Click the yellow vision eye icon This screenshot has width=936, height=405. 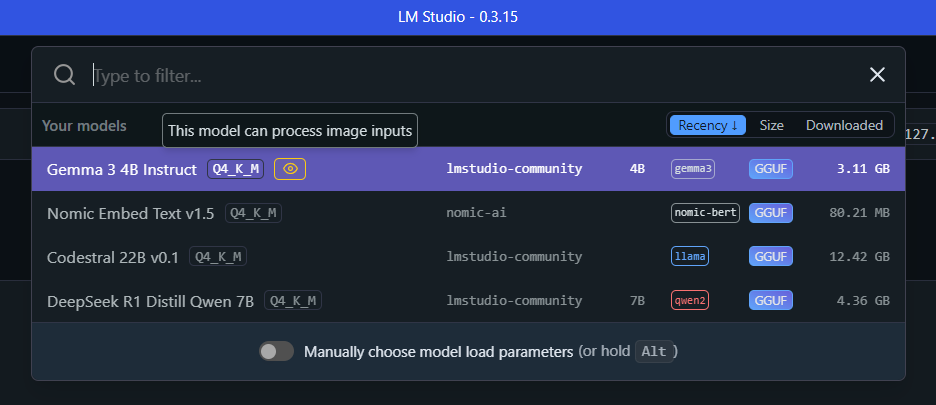pyautogui.click(x=290, y=169)
